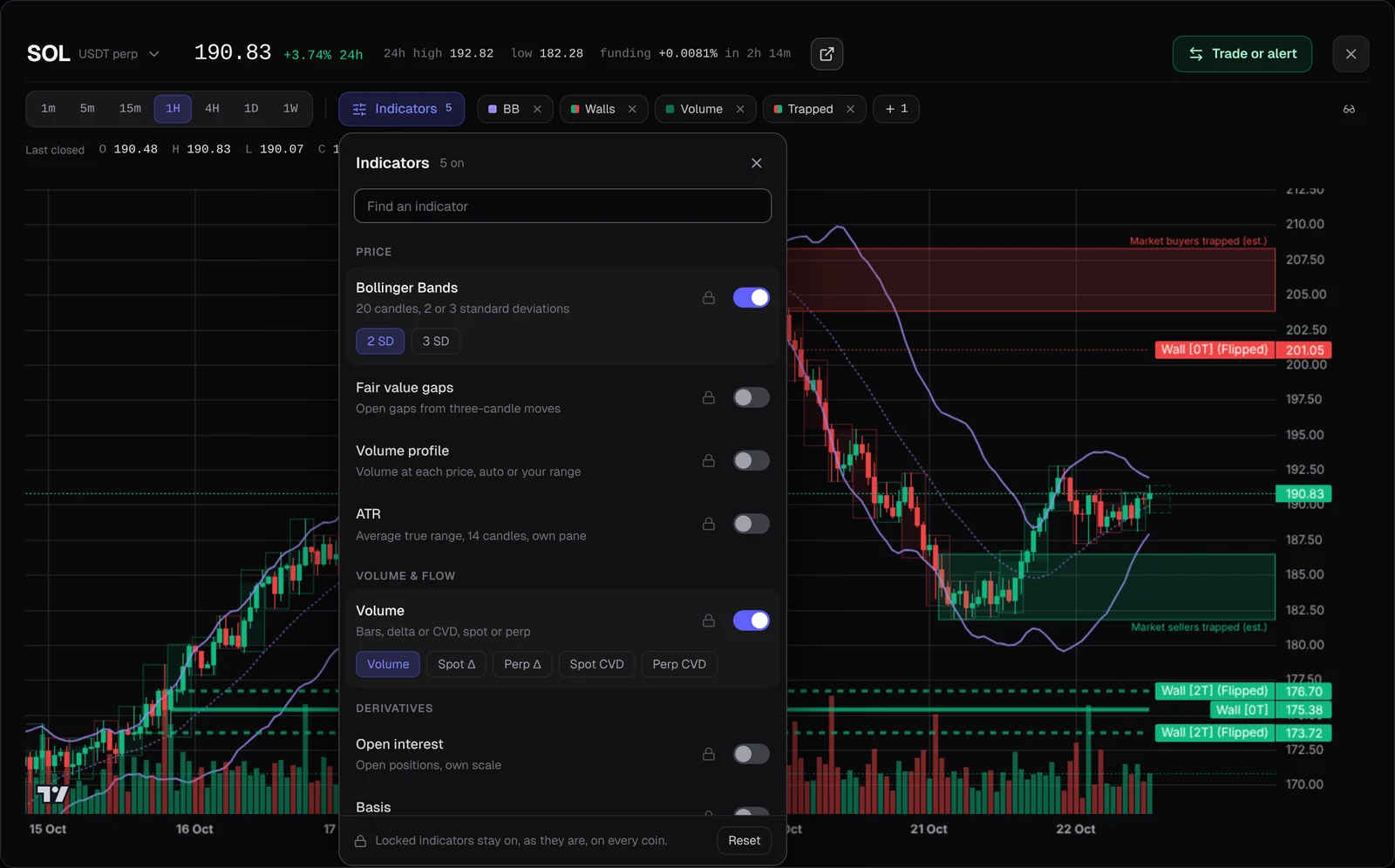Select the 15m timeframe
This screenshot has height=868, width=1395.
tap(130, 109)
